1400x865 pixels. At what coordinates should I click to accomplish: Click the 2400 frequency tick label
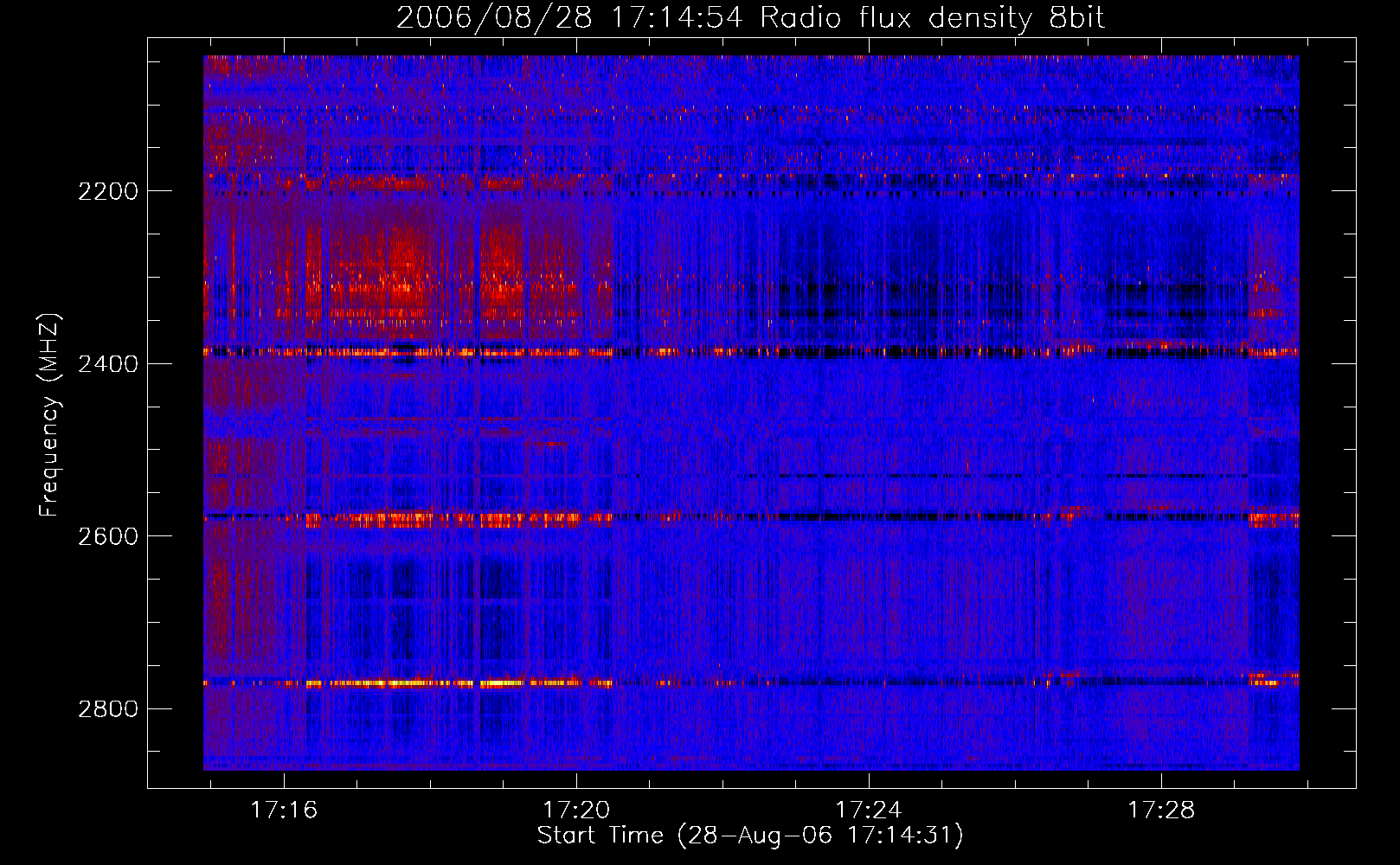(108, 364)
